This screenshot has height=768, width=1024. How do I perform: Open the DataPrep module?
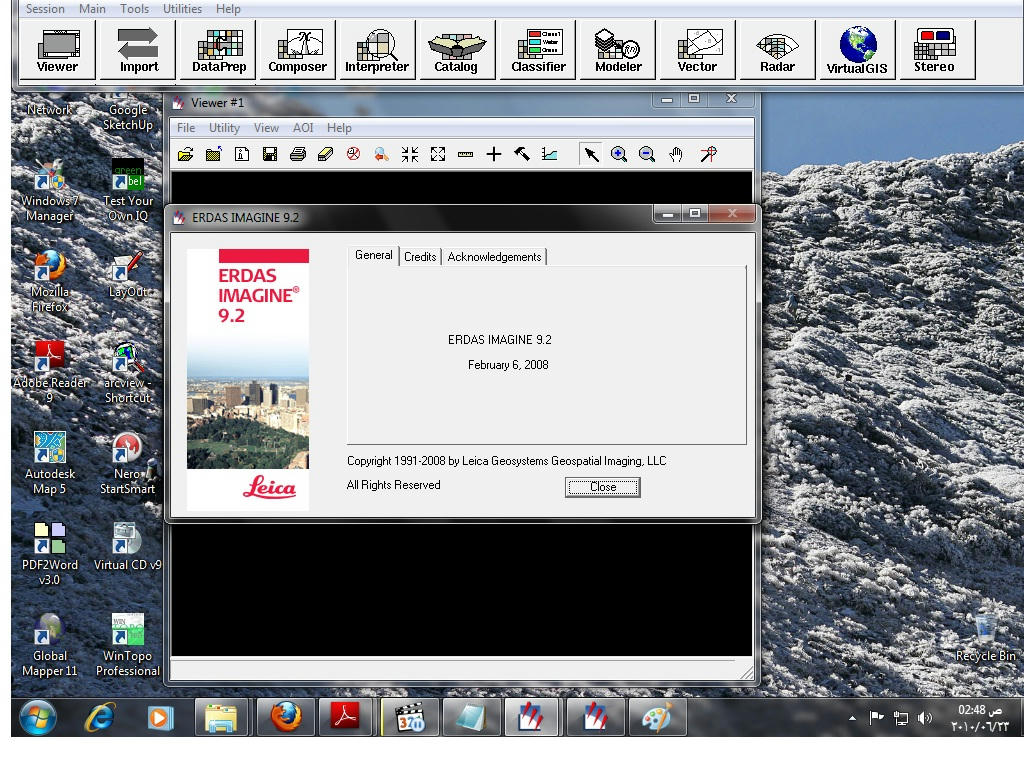[219, 50]
